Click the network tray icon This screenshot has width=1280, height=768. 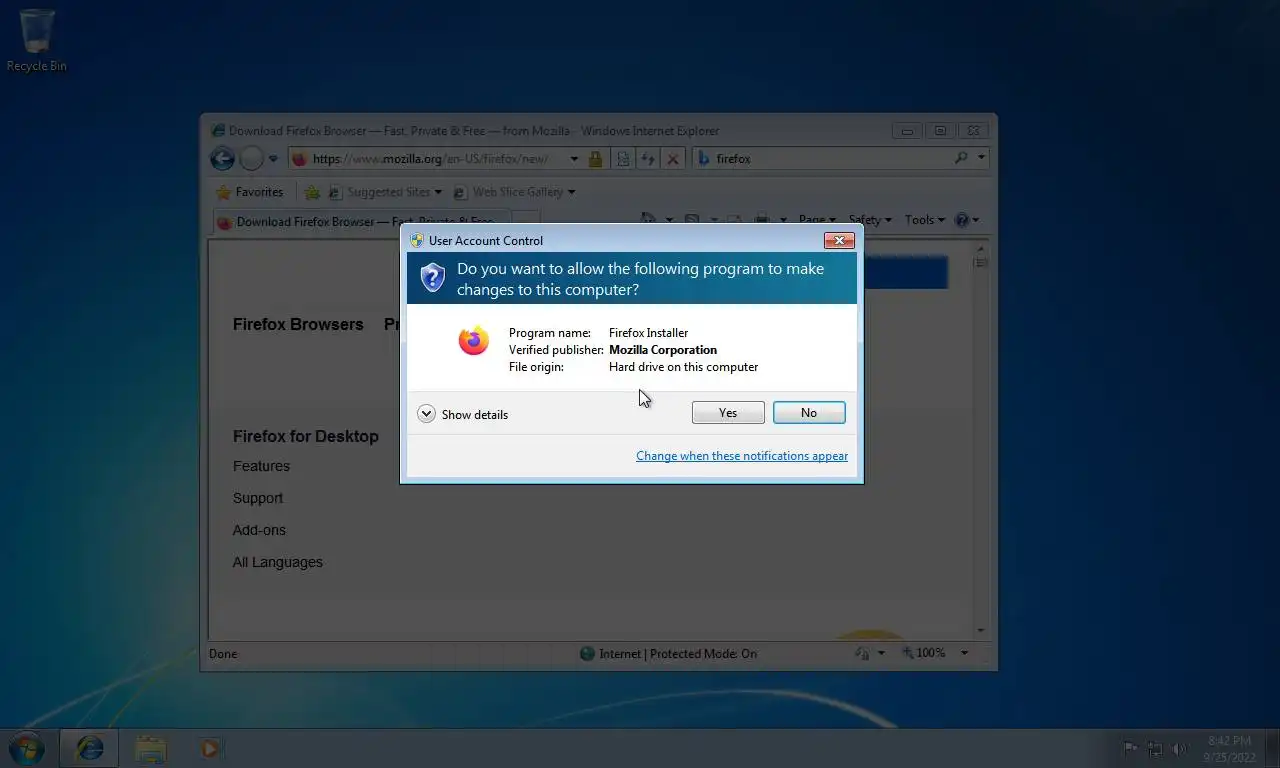[x=1155, y=748]
